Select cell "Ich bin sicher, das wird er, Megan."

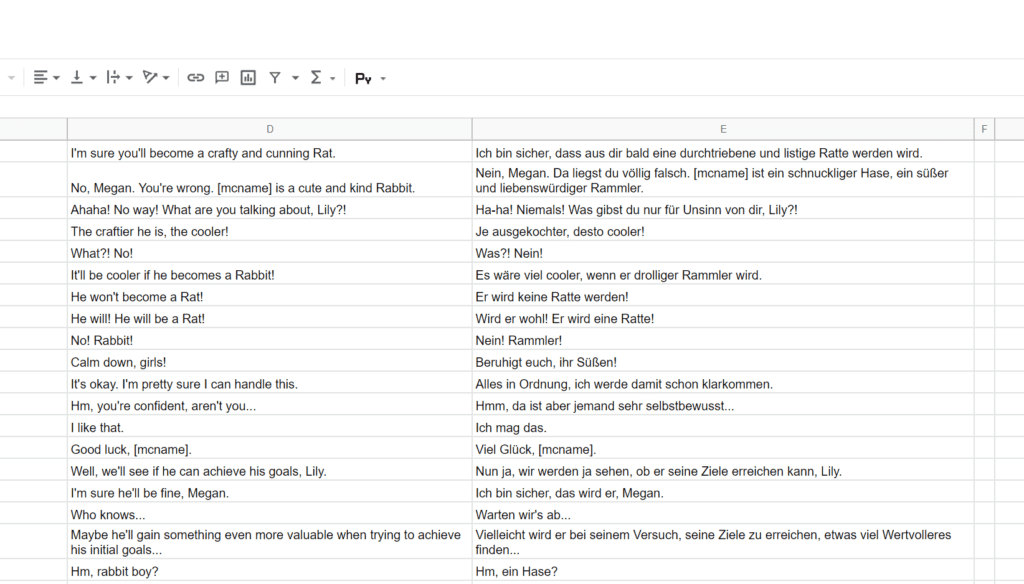click(723, 492)
